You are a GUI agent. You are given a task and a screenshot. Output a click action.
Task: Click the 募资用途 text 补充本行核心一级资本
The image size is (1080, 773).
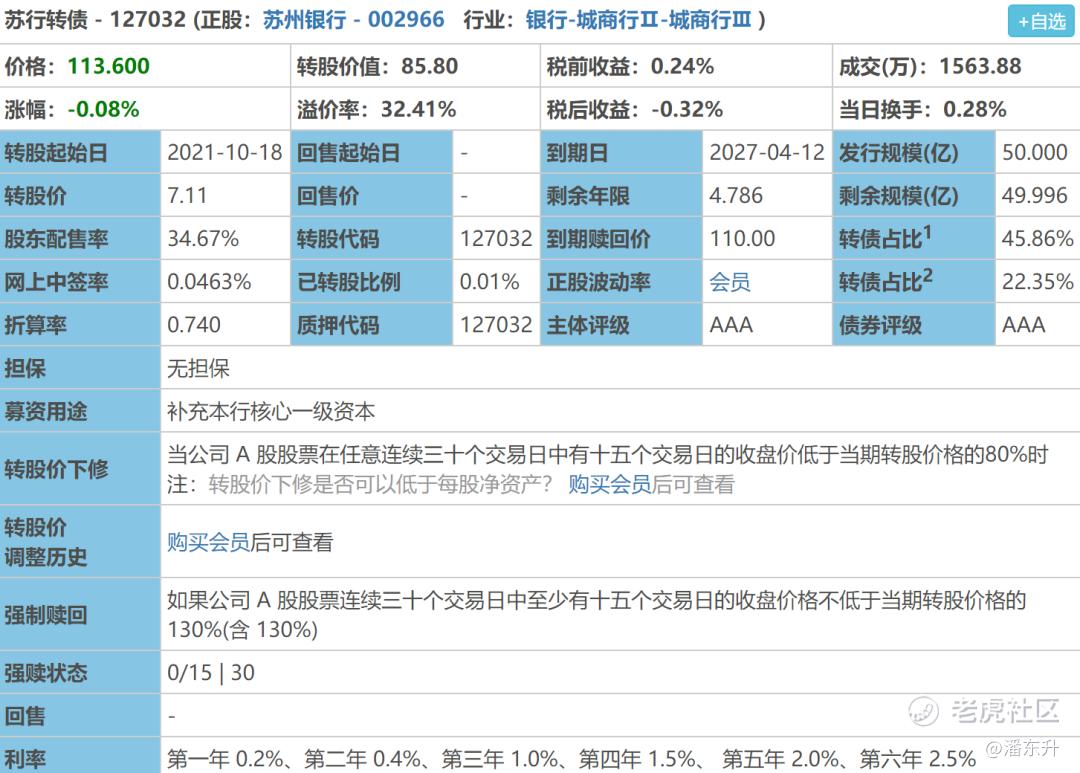point(271,412)
